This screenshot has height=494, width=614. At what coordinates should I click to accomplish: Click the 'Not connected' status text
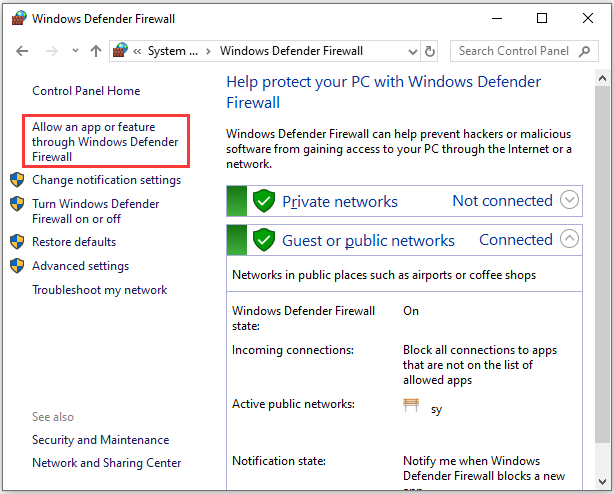pyautogui.click(x=502, y=201)
